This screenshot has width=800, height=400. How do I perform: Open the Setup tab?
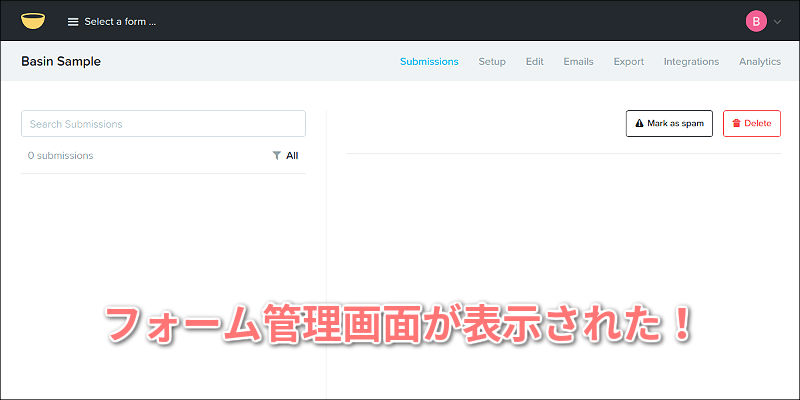tap(492, 61)
